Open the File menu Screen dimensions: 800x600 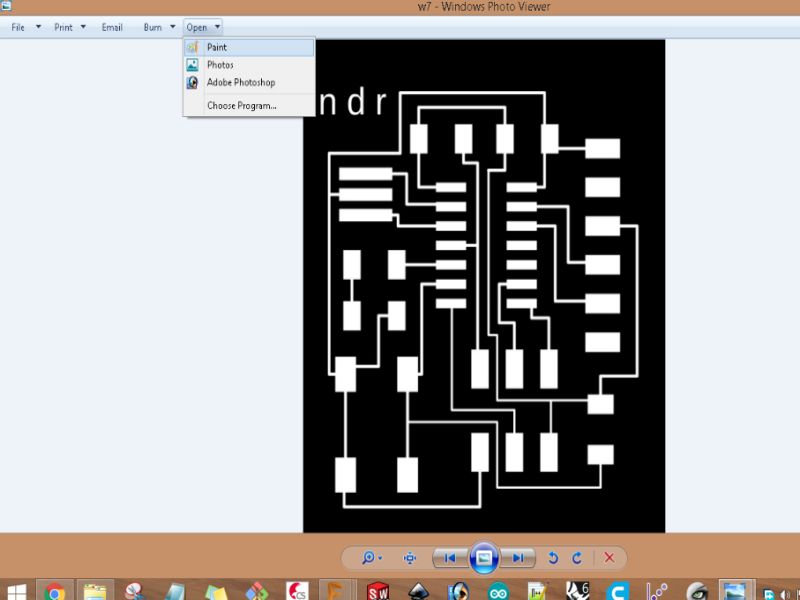[x=18, y=27]
